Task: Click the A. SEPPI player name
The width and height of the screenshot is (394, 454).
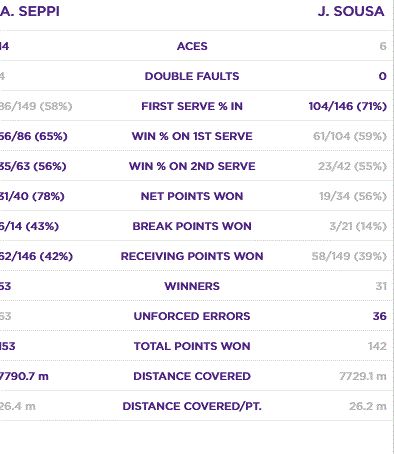Action: [30, 11]
